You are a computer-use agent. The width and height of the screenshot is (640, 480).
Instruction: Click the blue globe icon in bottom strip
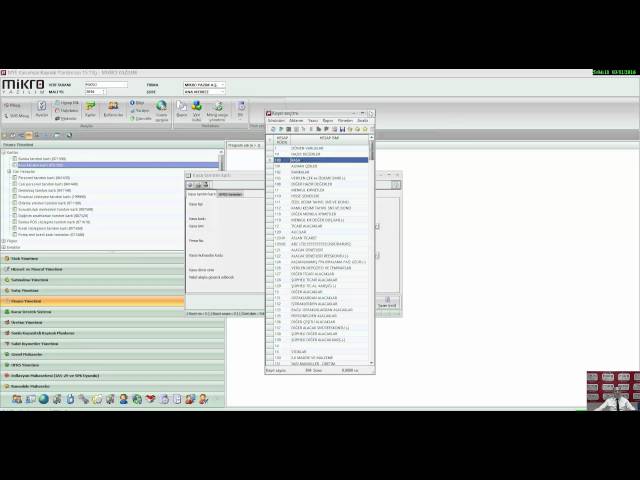[44, 399]
